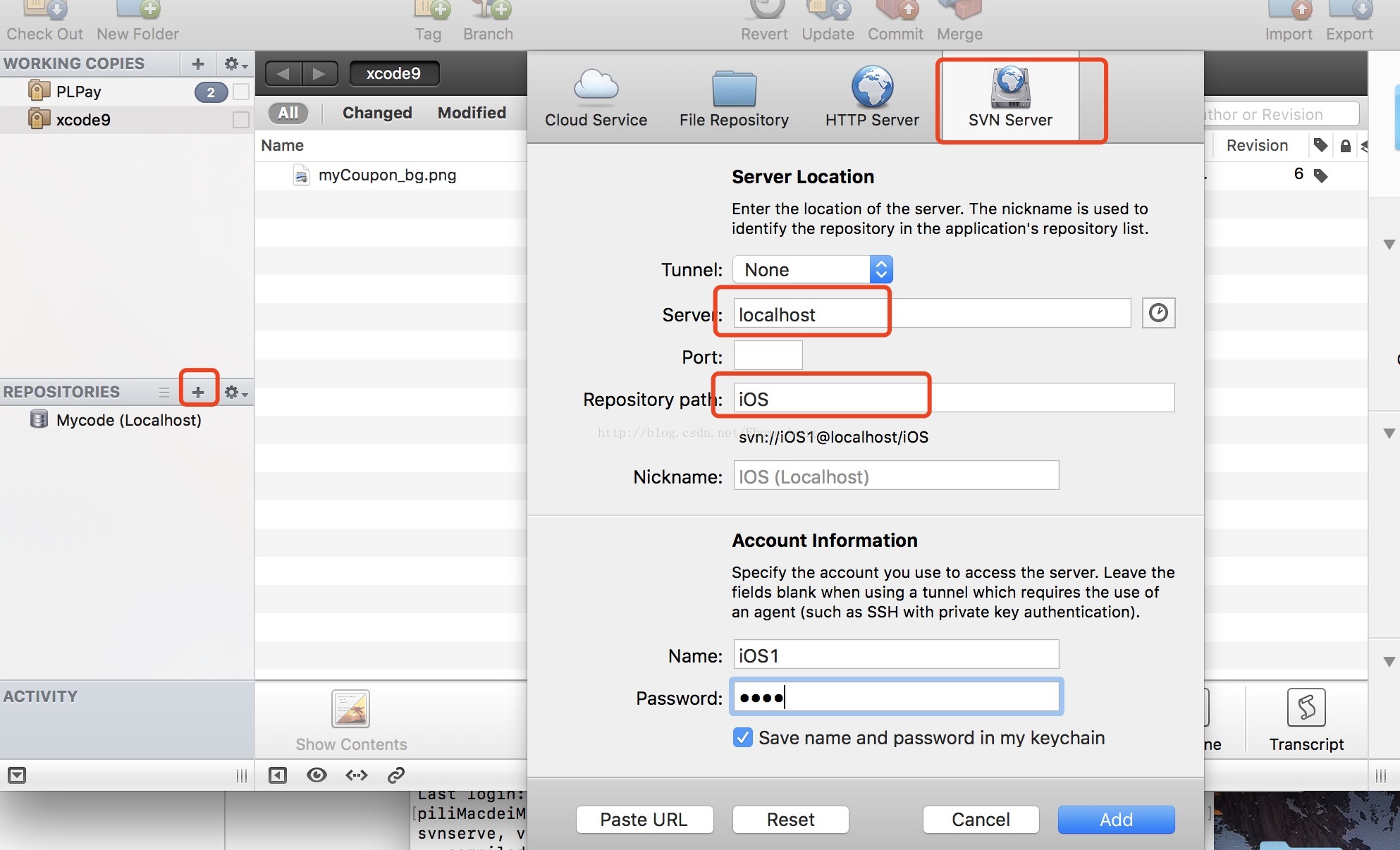Toggle the PLPay working copy checkbox
Screen dimensions: 1400x850
coord(241,92)
